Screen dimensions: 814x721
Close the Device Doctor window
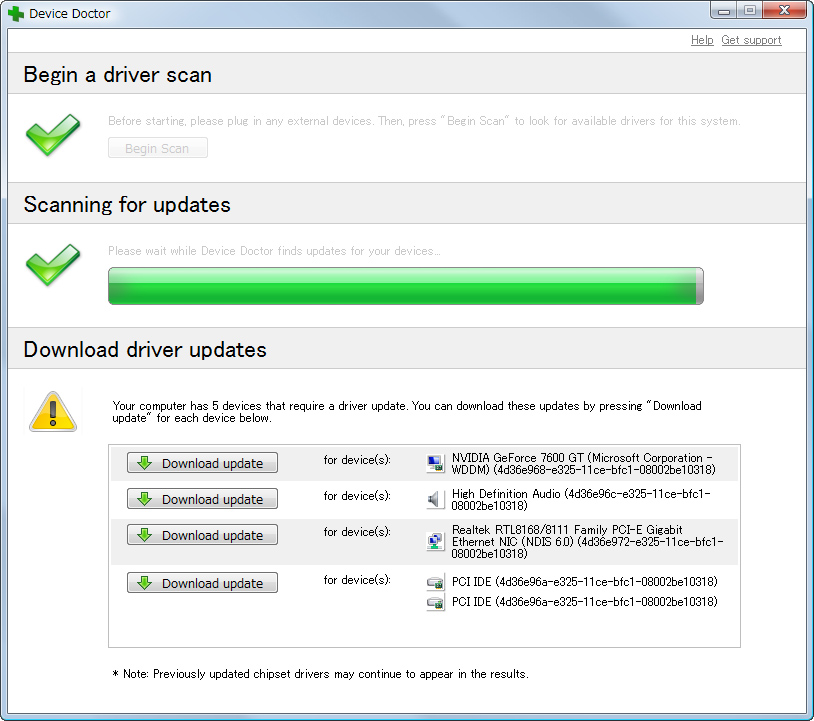point(784,10)
